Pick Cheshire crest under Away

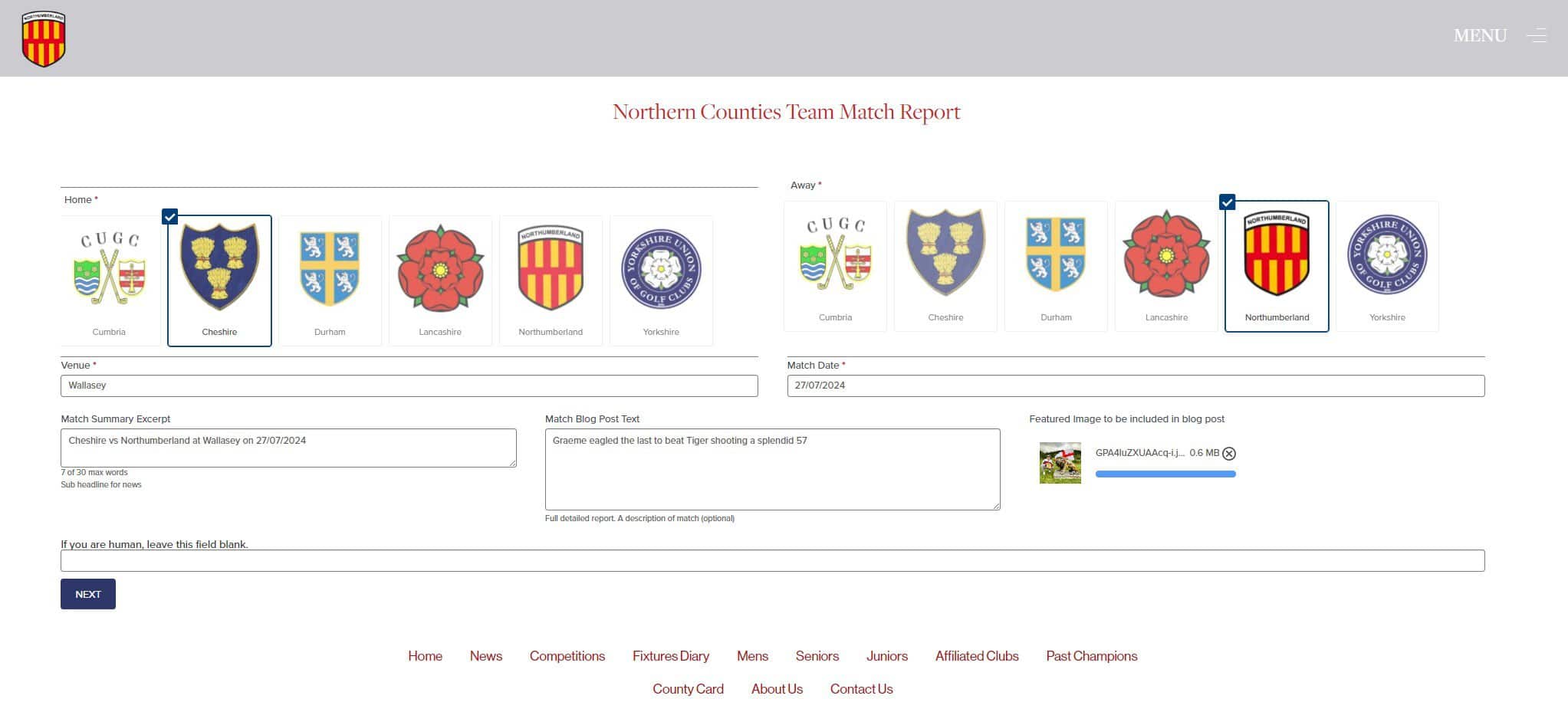[945, 266]
